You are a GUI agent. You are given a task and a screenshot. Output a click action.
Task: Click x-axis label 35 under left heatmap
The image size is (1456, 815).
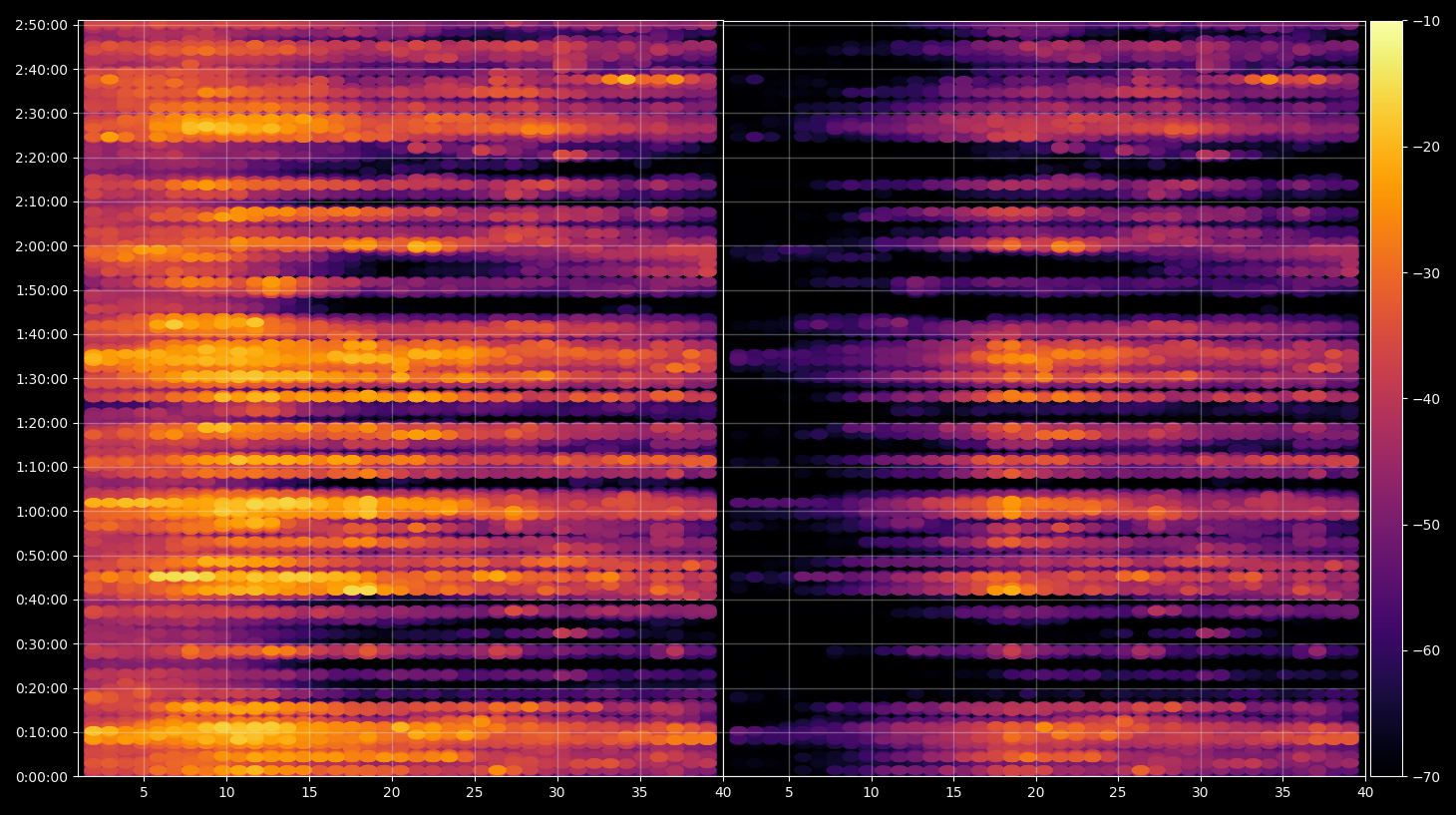click(x=639, y=793)
